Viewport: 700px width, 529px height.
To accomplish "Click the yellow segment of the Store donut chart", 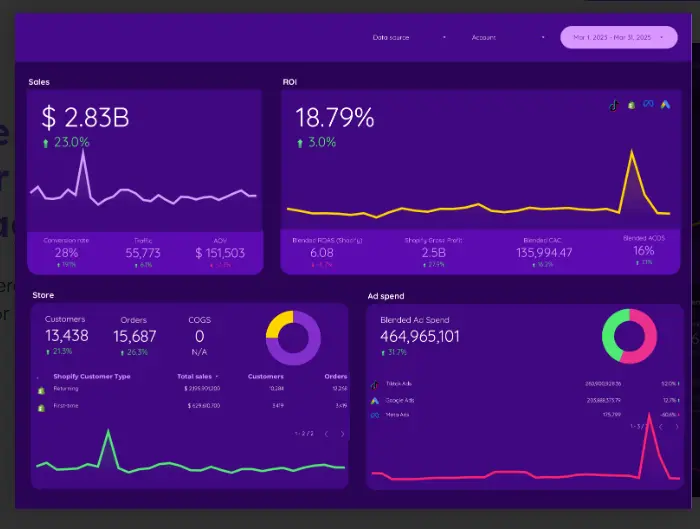I will pyautogui.click(x=278, y=323).
